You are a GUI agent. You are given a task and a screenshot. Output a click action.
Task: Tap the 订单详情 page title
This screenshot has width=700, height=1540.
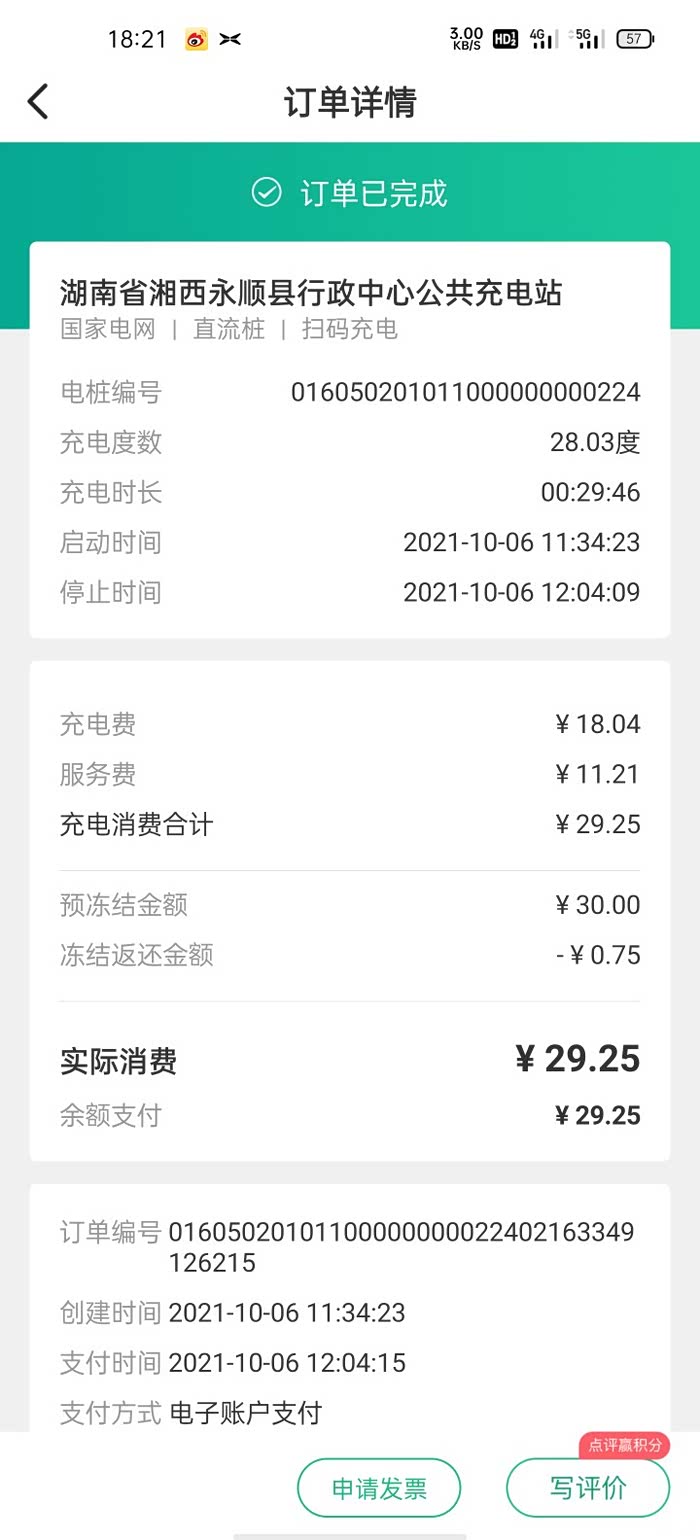coord(350,102)
